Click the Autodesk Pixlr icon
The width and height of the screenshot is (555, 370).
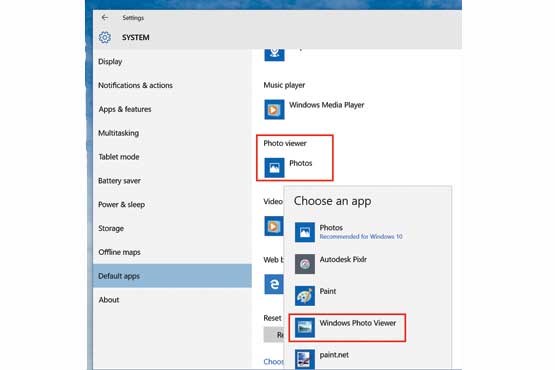305,264
